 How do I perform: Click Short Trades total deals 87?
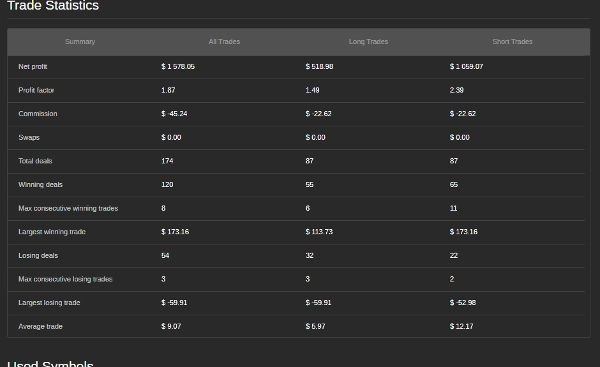(x=453, y=161)
